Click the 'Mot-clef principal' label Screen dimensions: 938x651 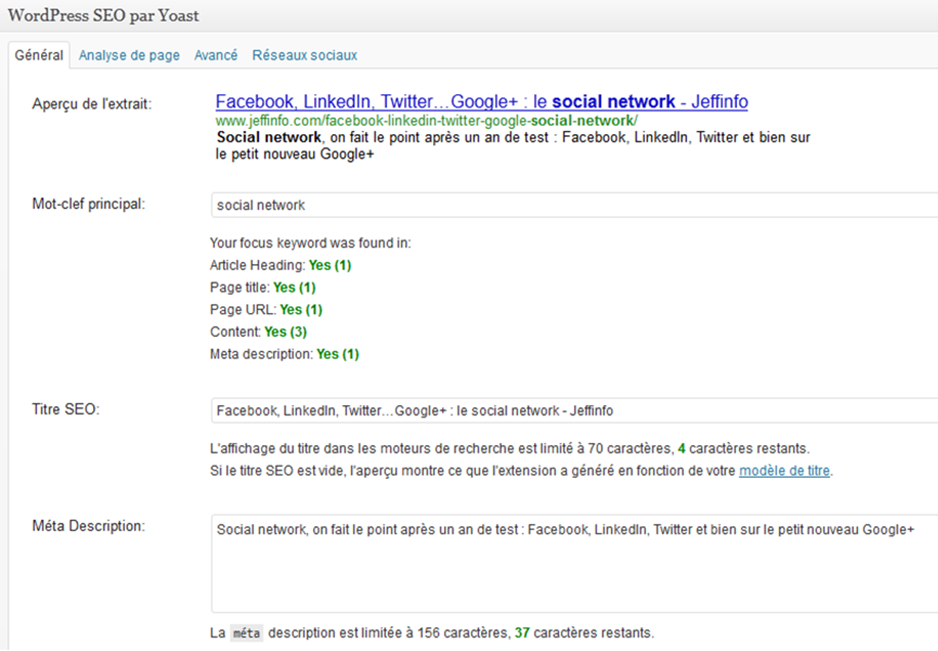(89, 204)
